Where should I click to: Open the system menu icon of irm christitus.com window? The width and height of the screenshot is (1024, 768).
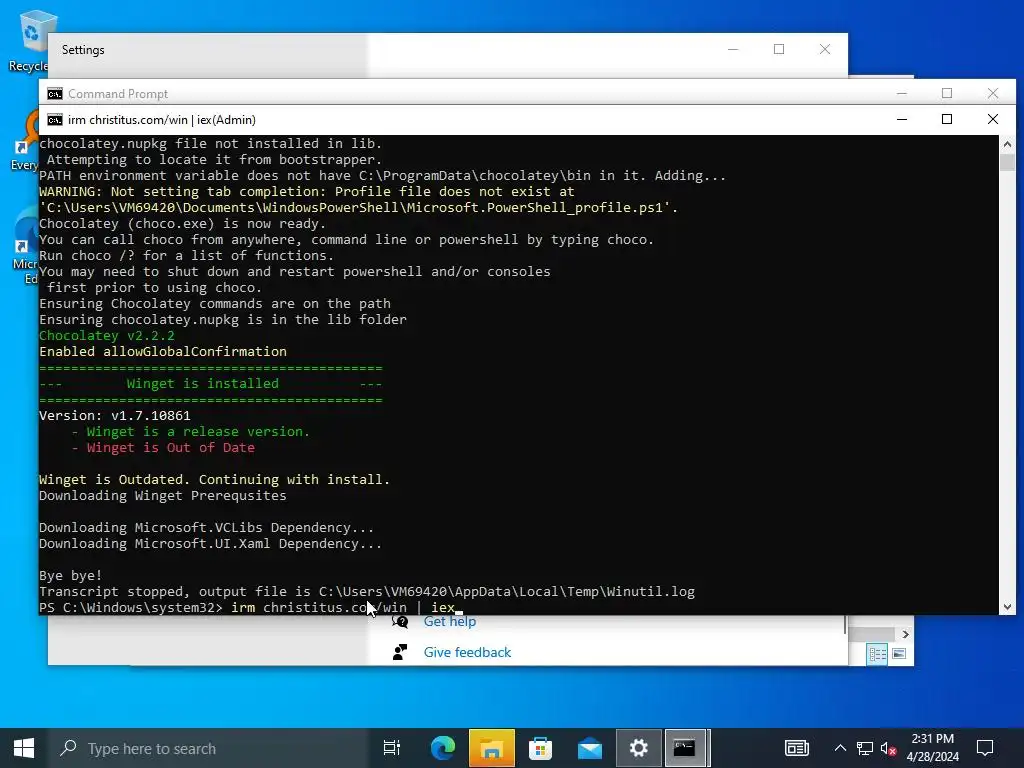coord(55,120)
